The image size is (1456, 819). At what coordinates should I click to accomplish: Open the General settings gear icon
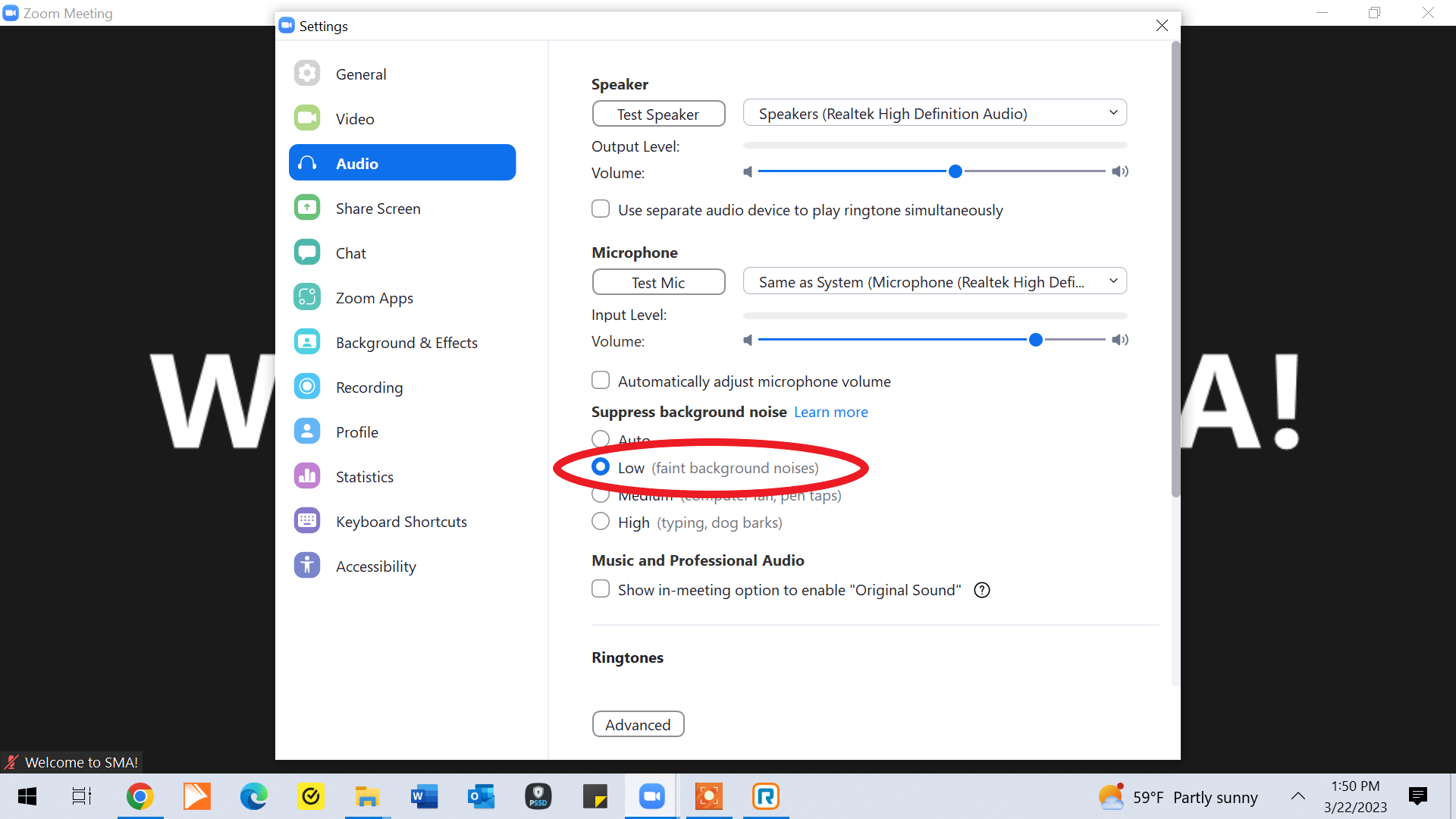pyautogui.click(x=307, y=74)
